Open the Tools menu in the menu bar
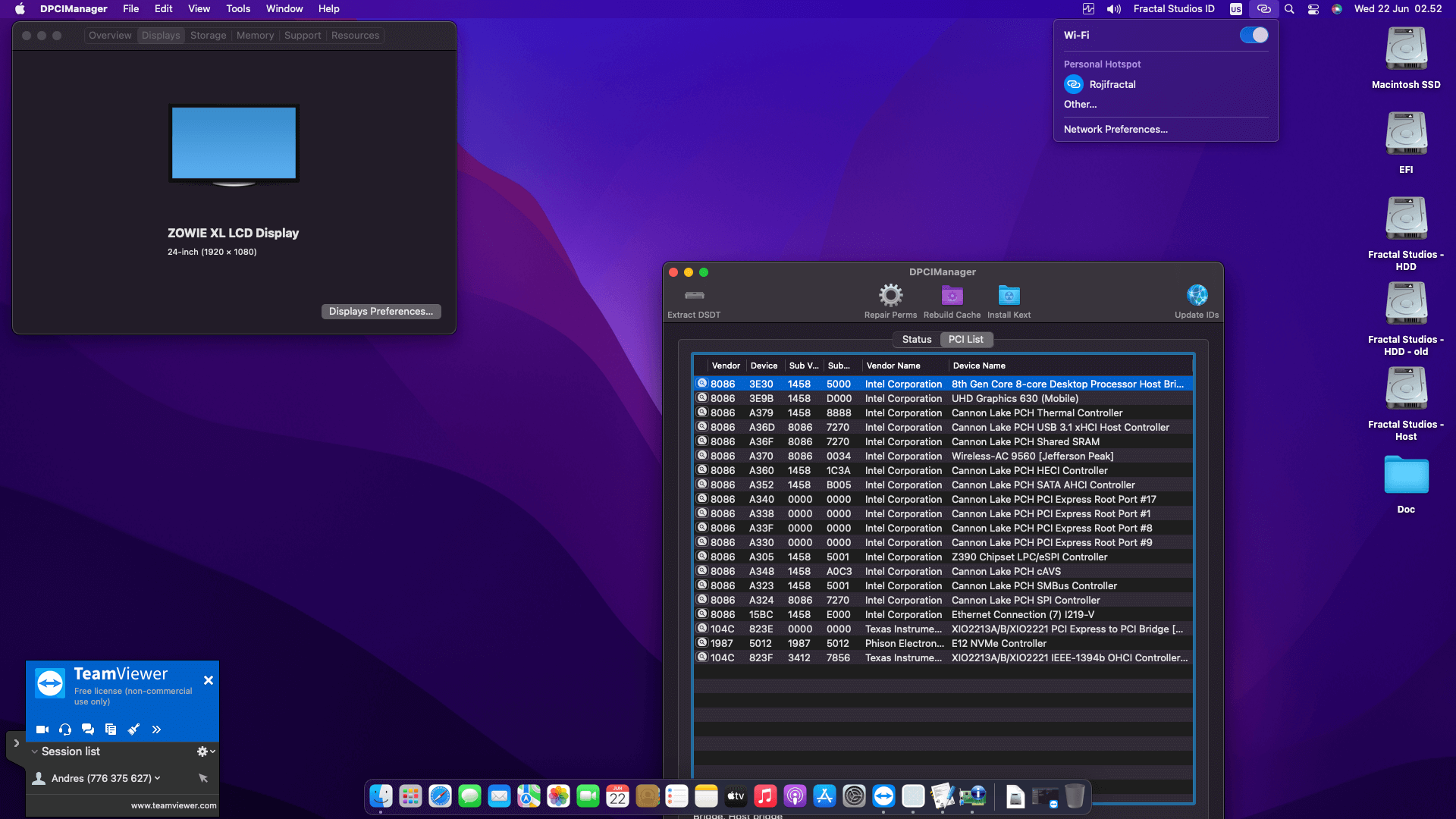Viewport: 1456px width, 819px height. click(x=238, y=9)
